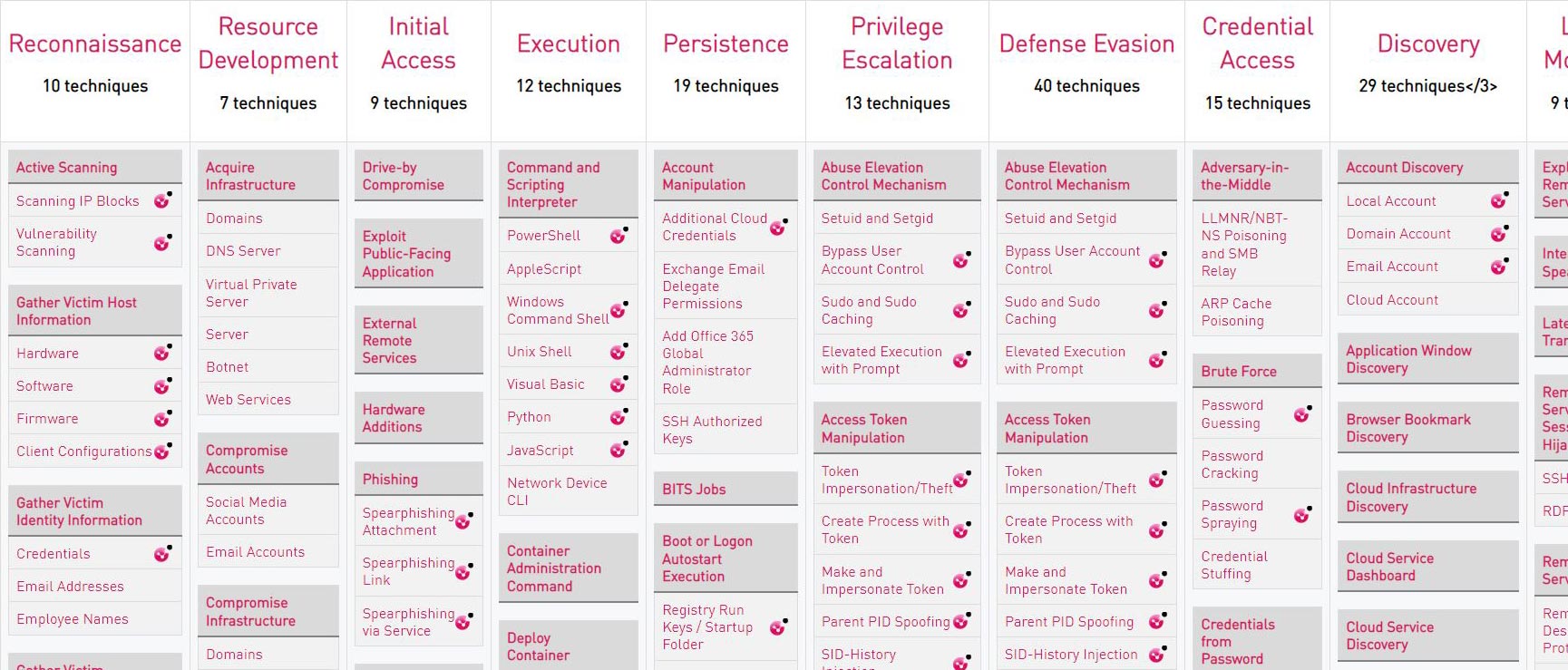The width and height of the screenshot is (1568, 670).
Task: Click the sub-technique badge icon beside Scanning IP Blocks
Action: coord(161,200)
